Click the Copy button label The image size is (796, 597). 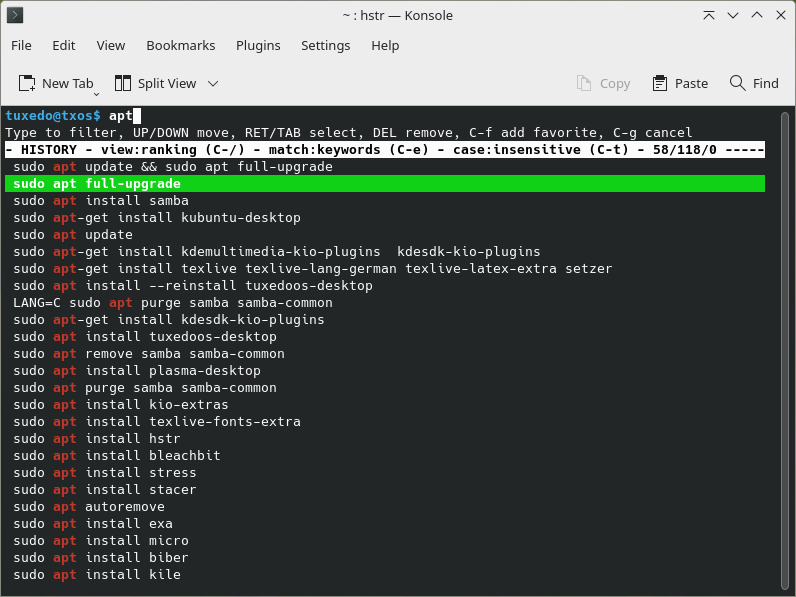615,83
